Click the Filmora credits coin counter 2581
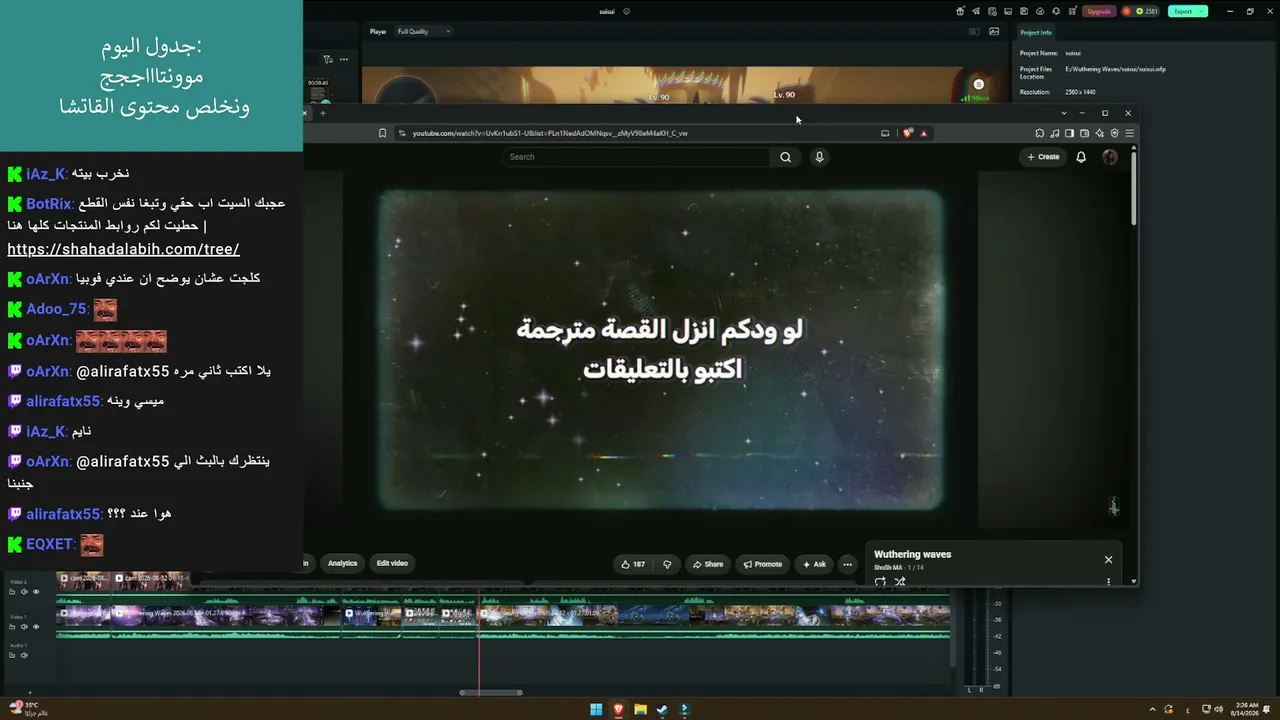The width and height of the screenshot is (1280, 720). pyautogui.click(x=1140, y=11)
